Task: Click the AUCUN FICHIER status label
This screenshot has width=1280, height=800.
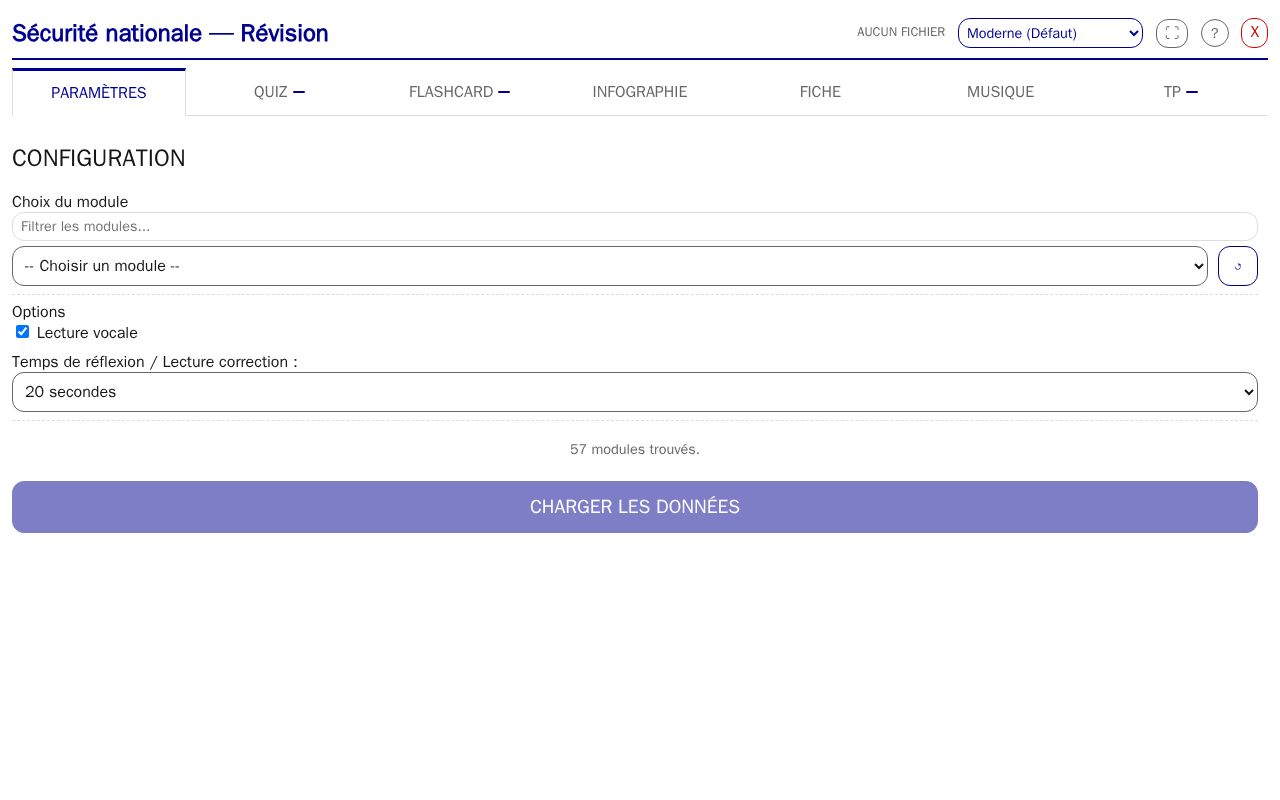Action: click(x=901, y=32)
